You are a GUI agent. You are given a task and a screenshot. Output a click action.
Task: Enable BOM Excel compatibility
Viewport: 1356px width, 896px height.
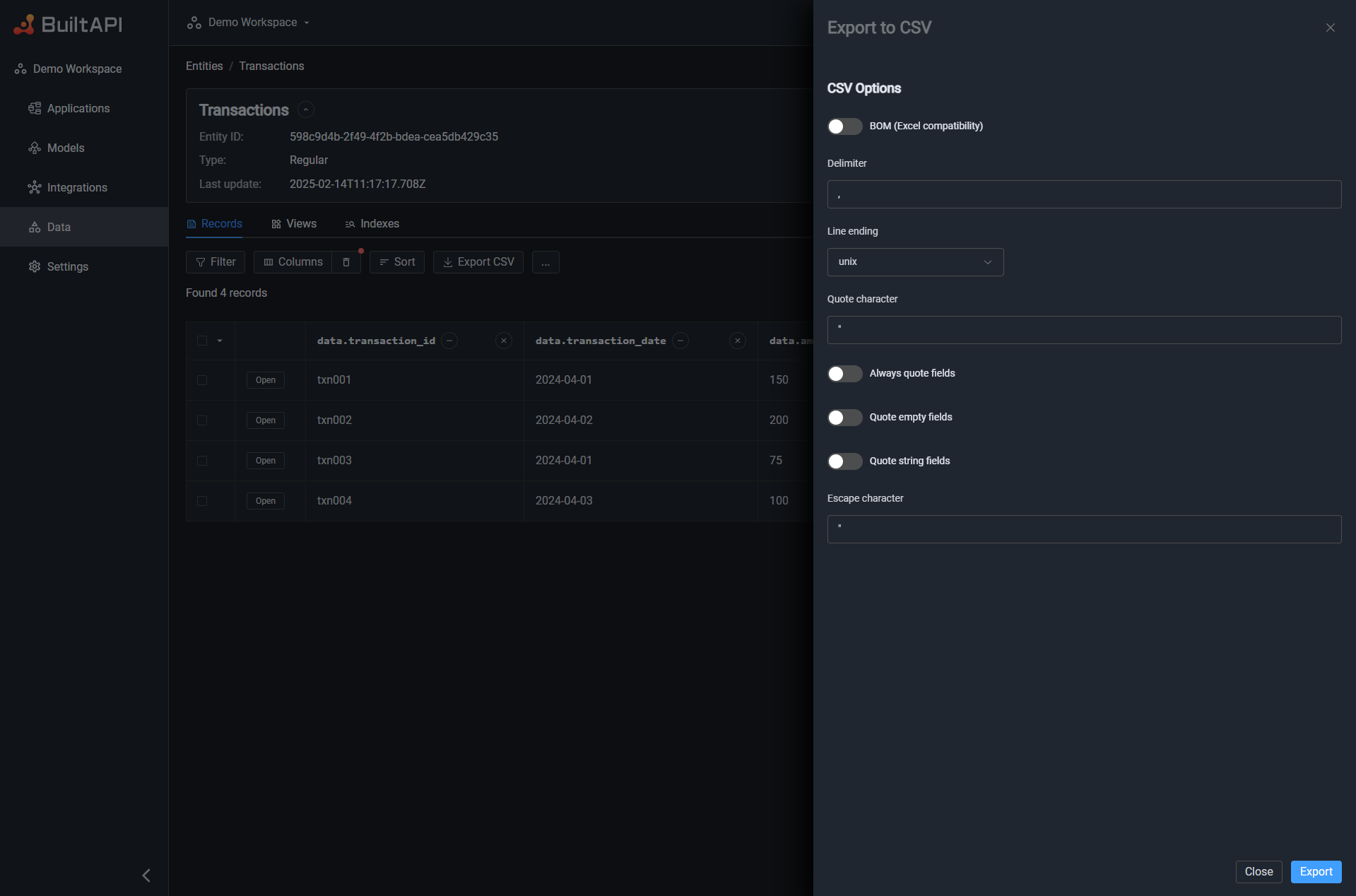tap(844, 126)
